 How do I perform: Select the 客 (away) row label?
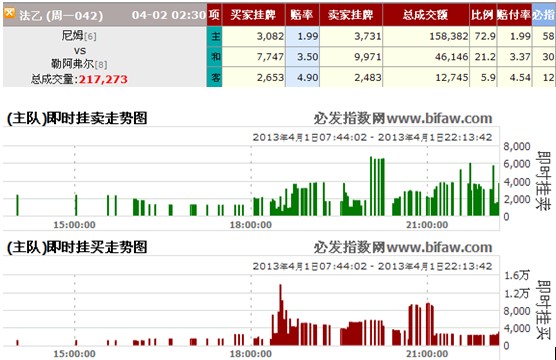click(215, 77)
